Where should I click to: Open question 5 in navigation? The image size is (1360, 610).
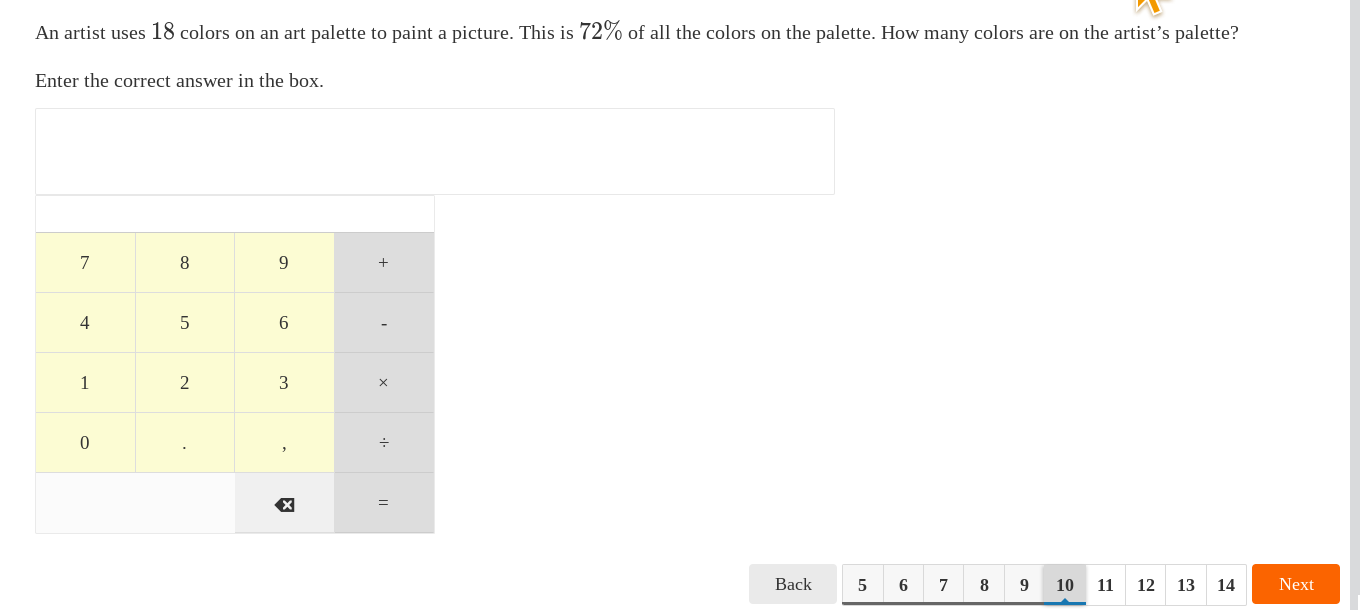(x=862, y=585)
